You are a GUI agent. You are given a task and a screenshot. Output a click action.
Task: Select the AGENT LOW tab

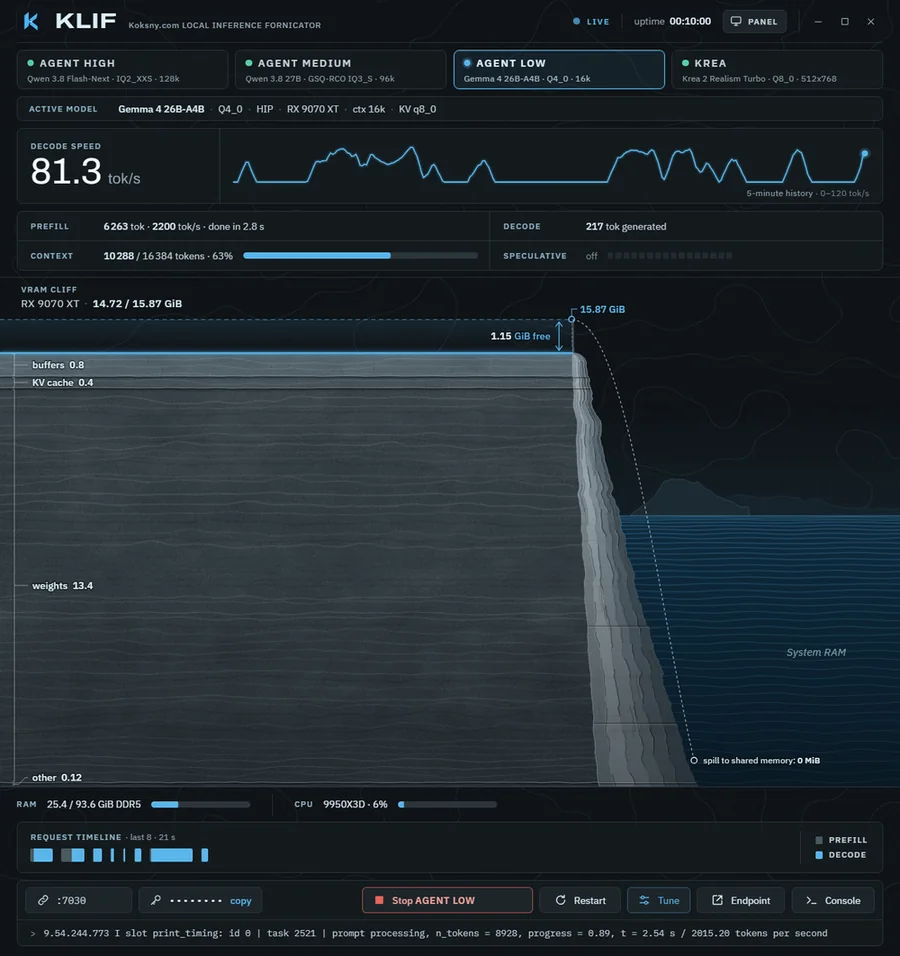[559, 70]
